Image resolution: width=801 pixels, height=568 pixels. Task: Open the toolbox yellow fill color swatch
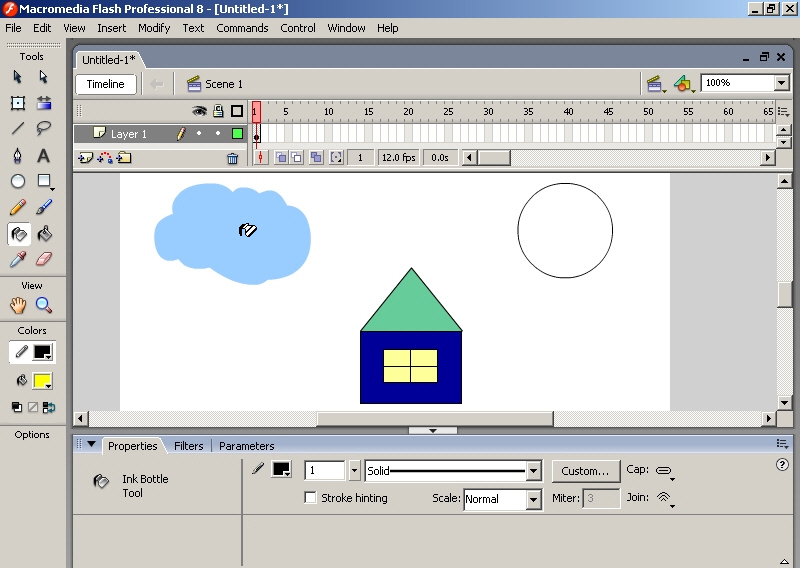pyautogui.click(x=42, y=381)
